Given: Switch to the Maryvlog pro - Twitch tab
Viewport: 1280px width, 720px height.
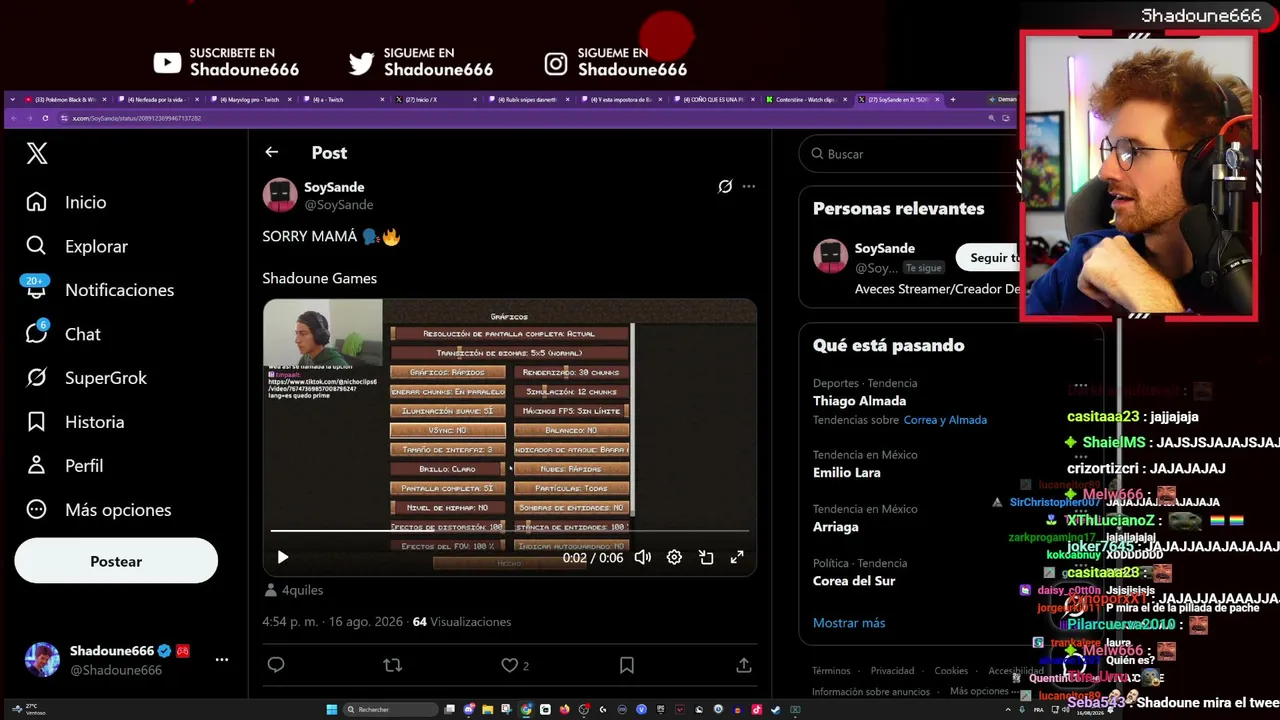Looking at the screenshot, I should pyautogui.click(x=252, y=100).
